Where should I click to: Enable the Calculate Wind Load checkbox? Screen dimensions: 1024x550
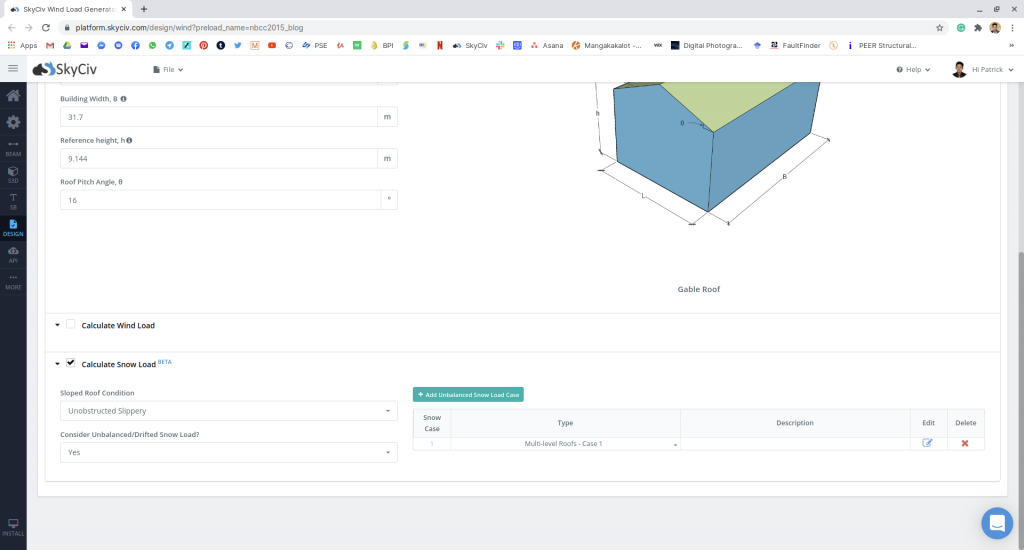tap(71, 325)
